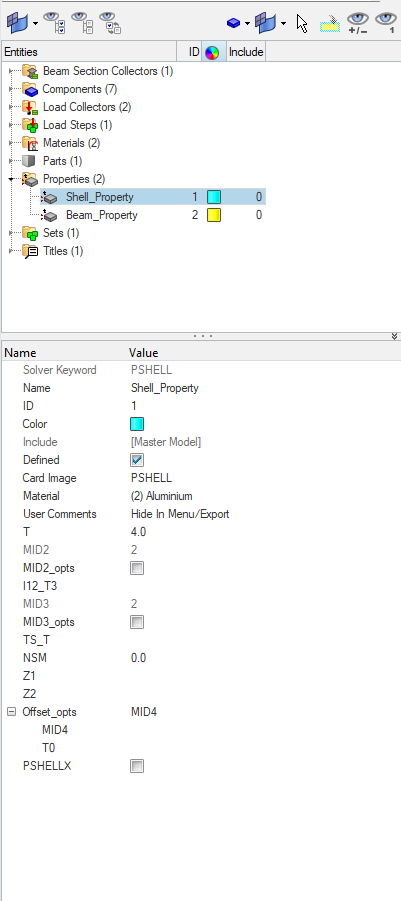The height and width of the screenshot is (901, 401).
Task: Click the show/hide +/- eye icon
Action: click(x=357, y=23)
